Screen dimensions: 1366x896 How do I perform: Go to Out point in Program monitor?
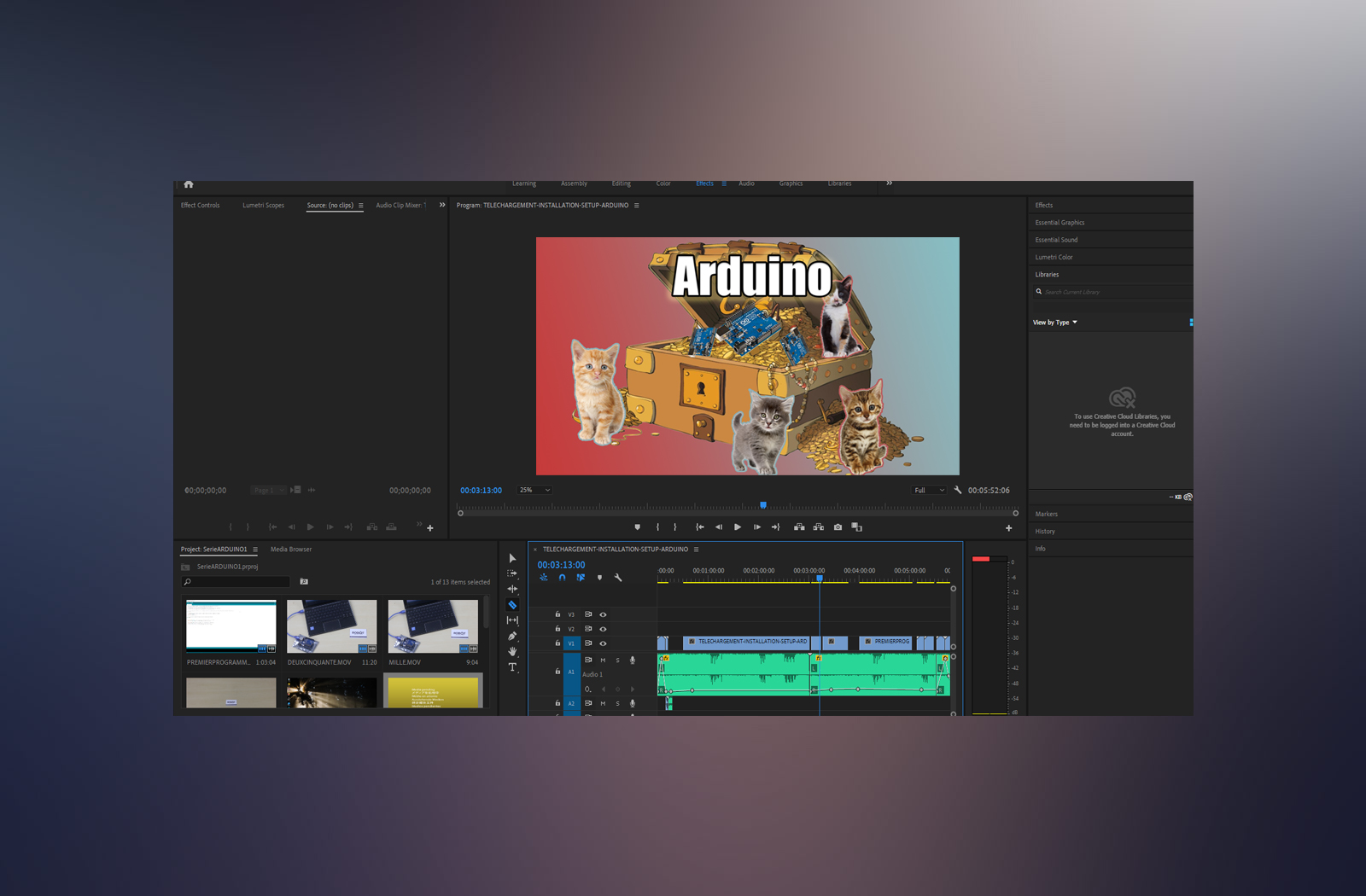(776, 527)
